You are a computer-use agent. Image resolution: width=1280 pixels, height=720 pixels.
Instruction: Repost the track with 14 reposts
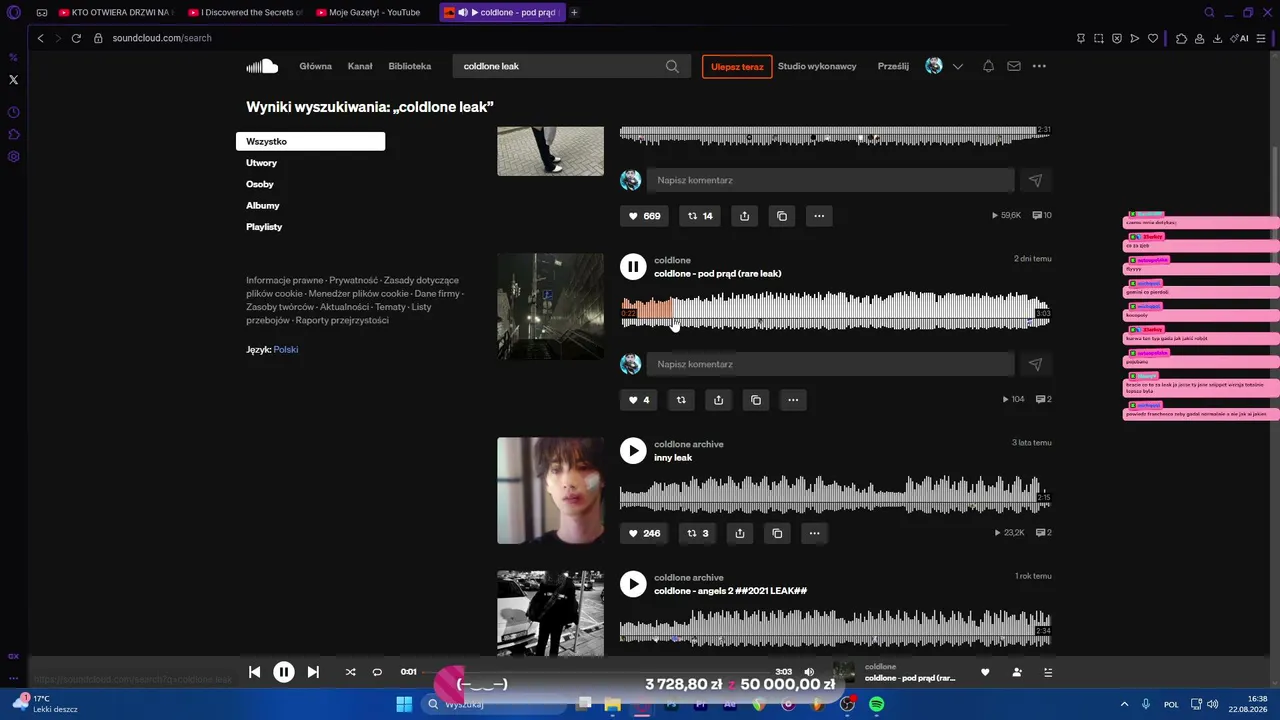[x=700, y=216]
